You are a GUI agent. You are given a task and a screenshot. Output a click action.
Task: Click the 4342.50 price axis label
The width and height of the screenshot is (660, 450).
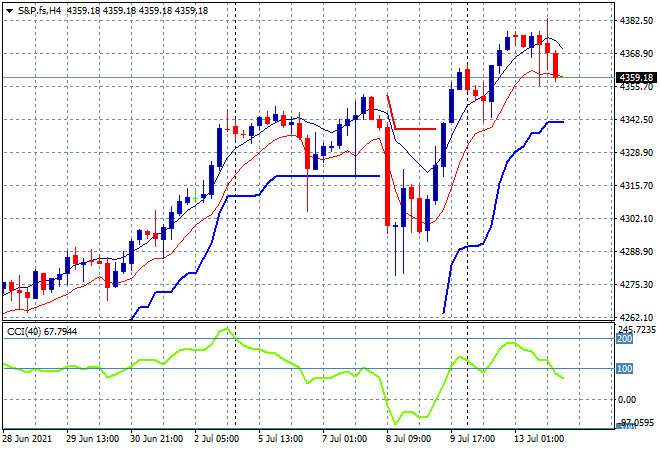[636, 120]
